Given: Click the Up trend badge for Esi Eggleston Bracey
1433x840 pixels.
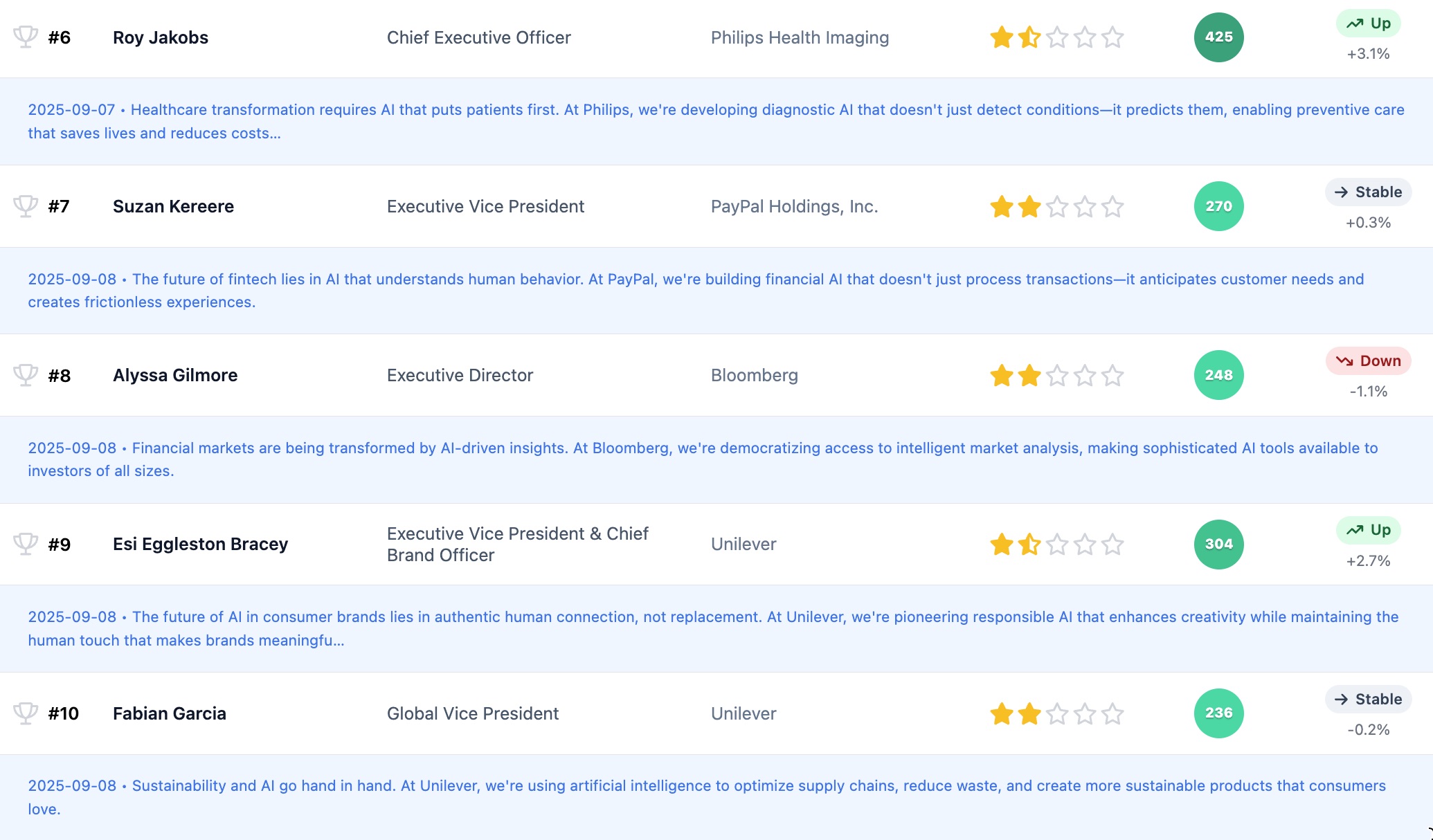Looking at the screenshot, I should 1368,530.
